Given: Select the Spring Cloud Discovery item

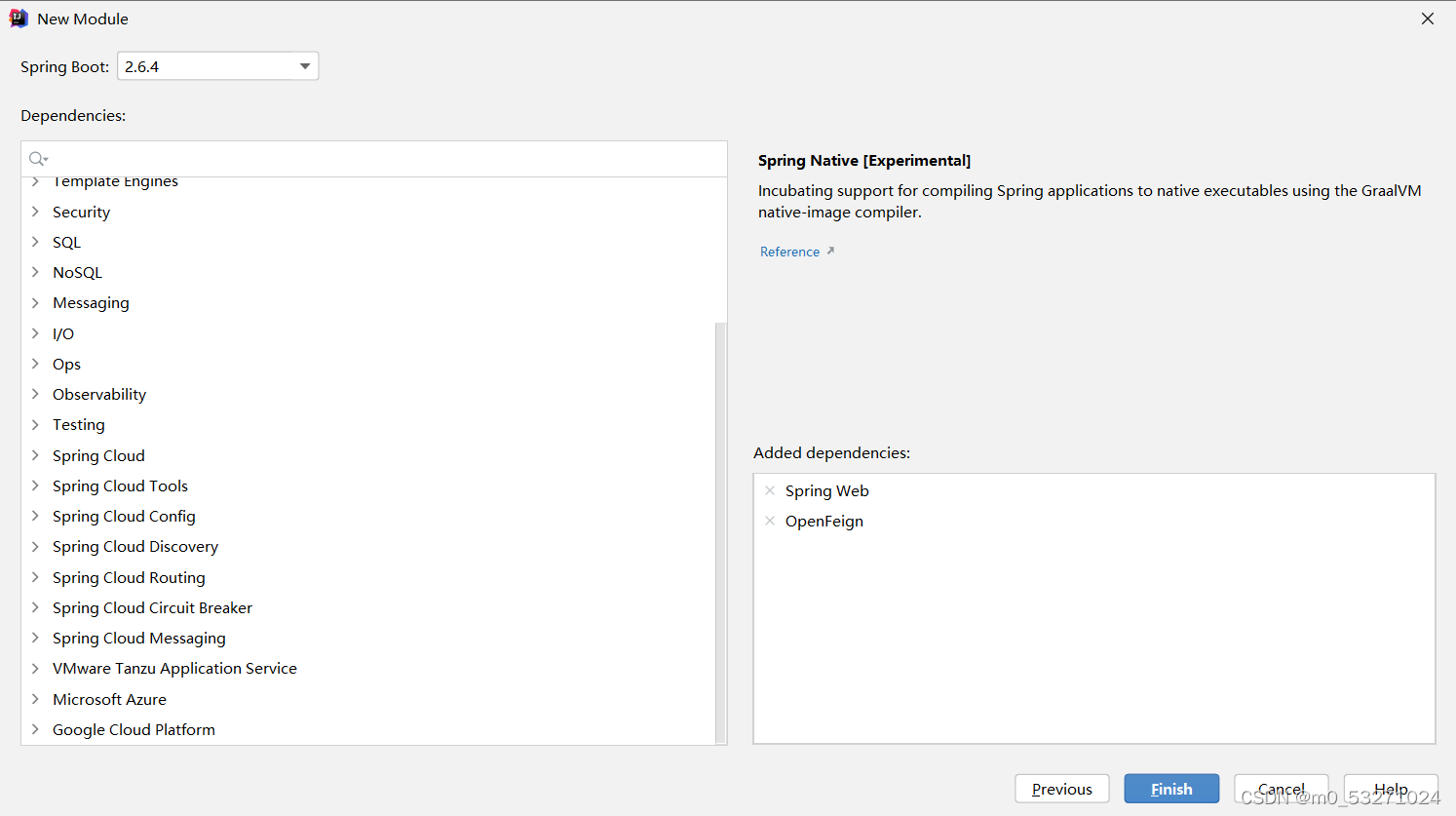Looking at the screenshot, I should (x=135, y=547).
